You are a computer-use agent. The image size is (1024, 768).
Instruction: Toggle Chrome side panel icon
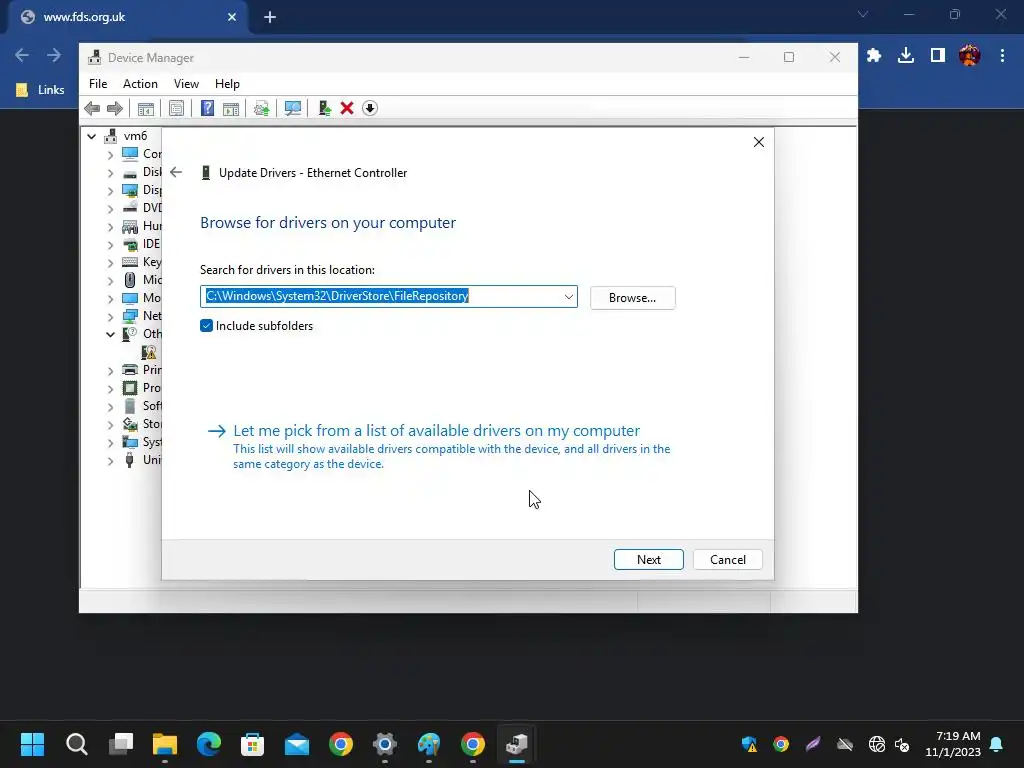point(938,56)
